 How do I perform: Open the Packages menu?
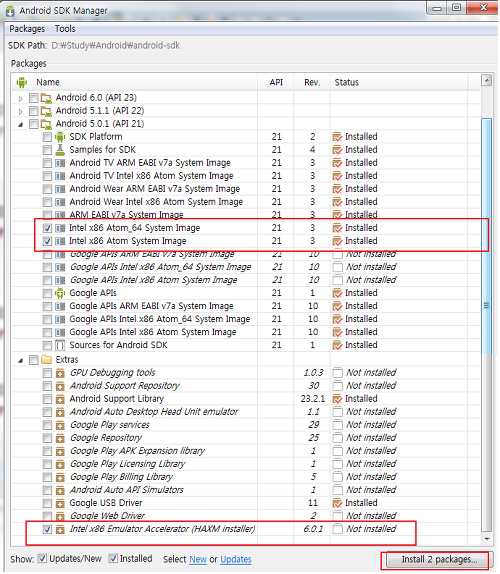(x=27, y=29)
